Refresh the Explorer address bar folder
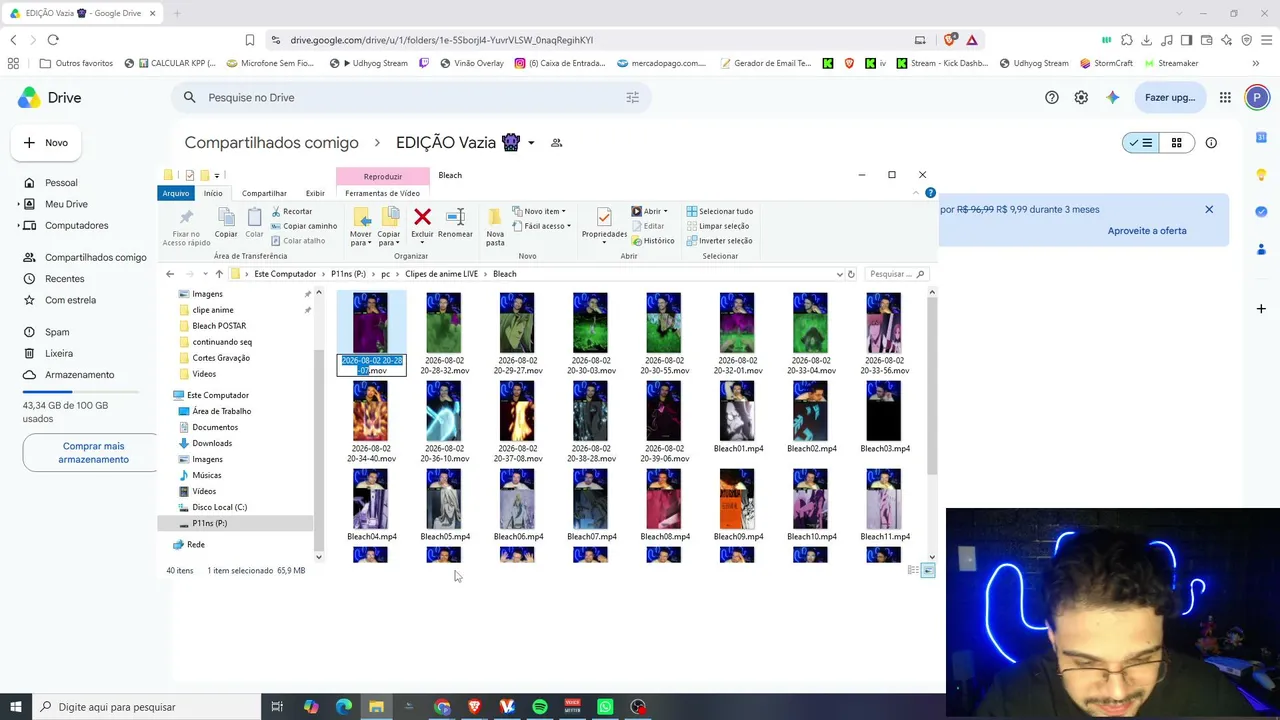1280x720 pixels. (851, 274)
